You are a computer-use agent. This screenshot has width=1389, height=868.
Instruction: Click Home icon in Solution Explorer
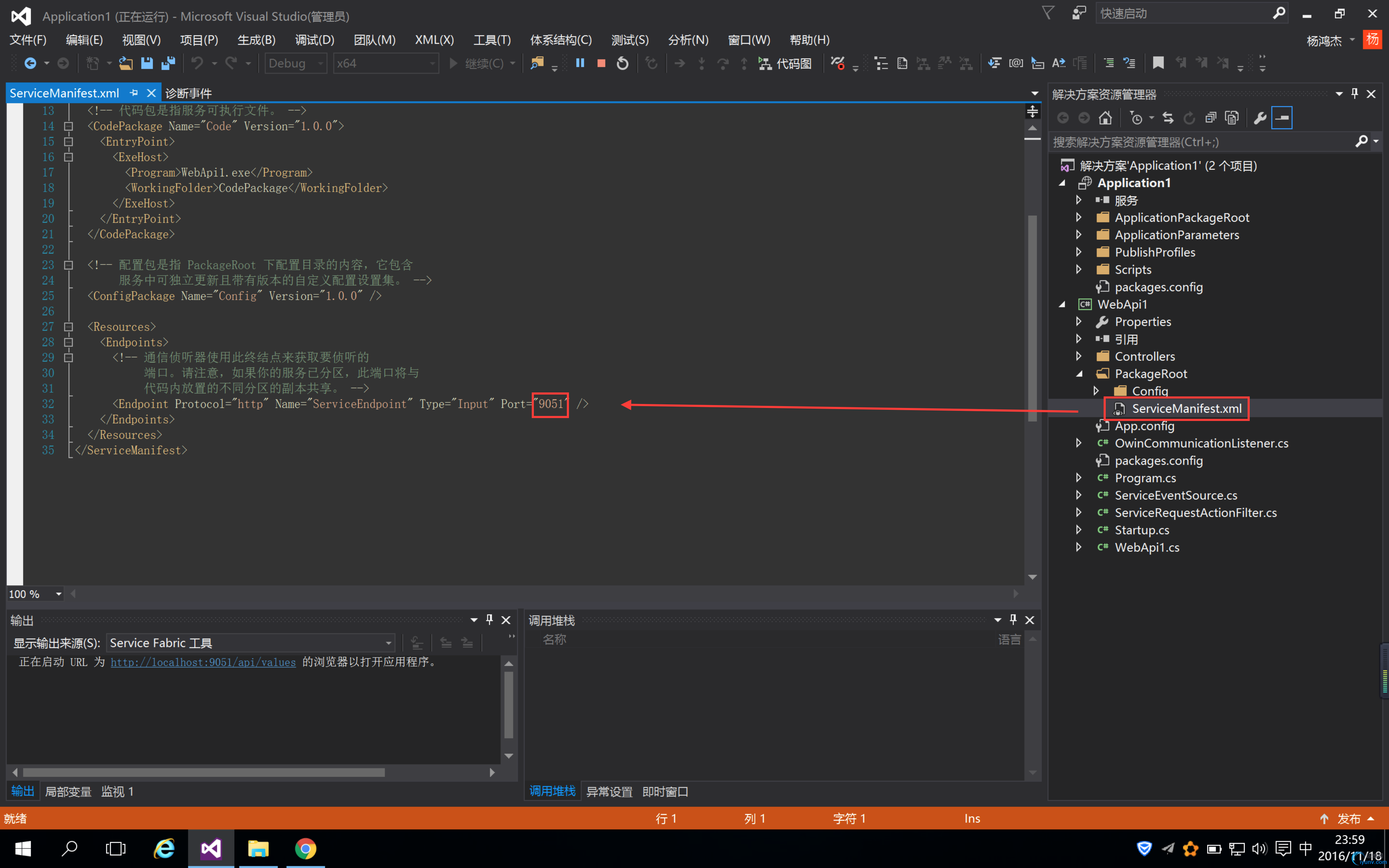[1105, 118]
